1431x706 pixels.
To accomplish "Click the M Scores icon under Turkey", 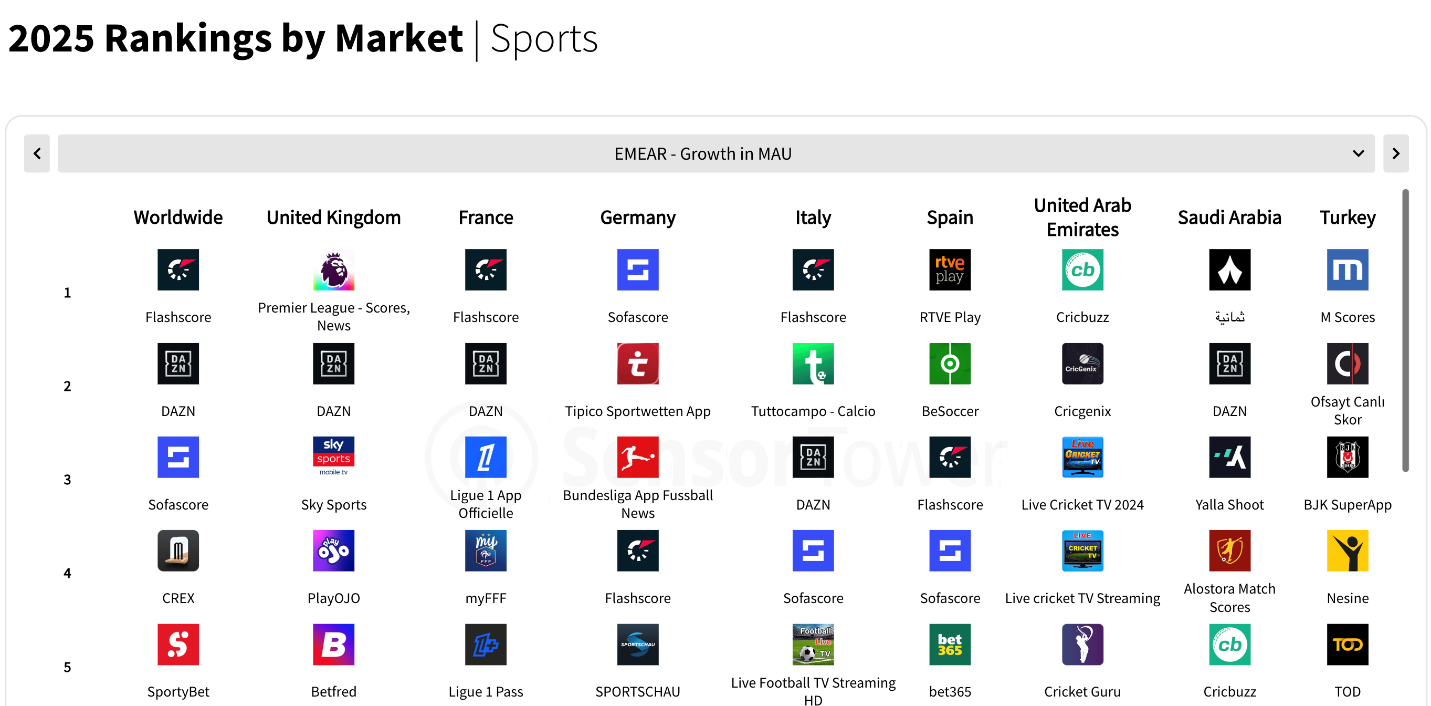I will click(x=1347, y=271).
